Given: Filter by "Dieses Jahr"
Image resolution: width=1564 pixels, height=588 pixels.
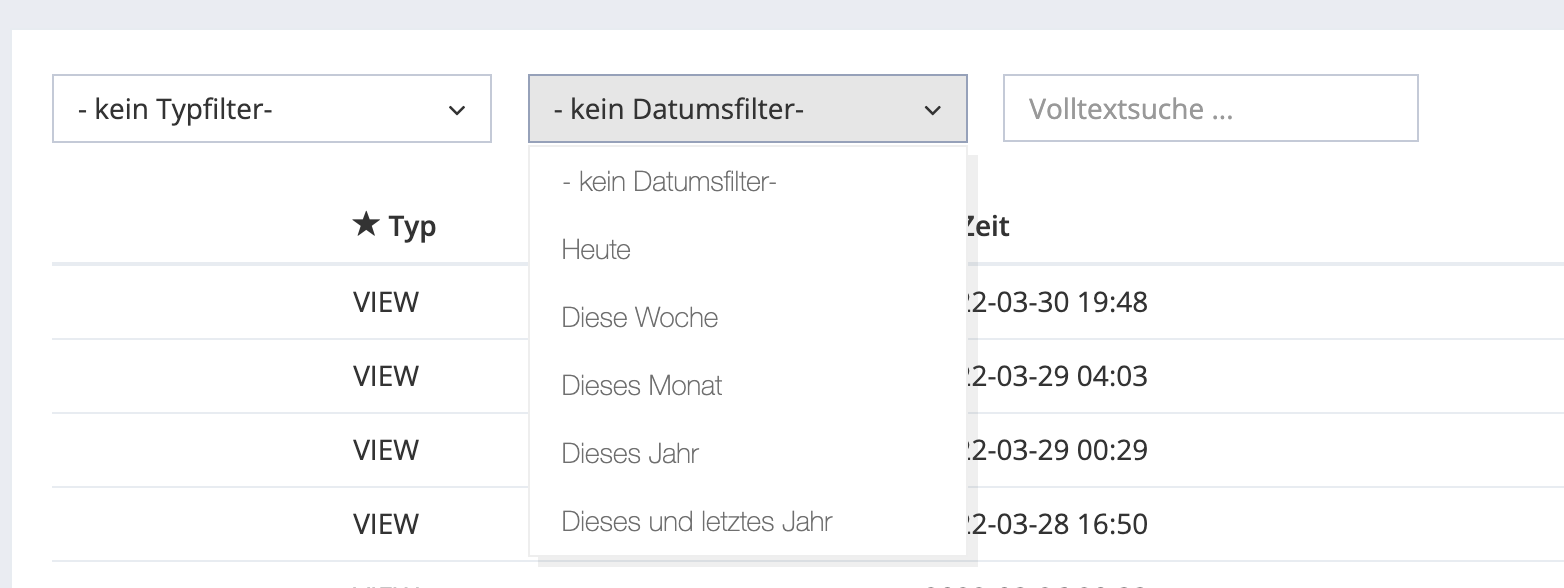Looking at the screenshot, I should [630, 454].
